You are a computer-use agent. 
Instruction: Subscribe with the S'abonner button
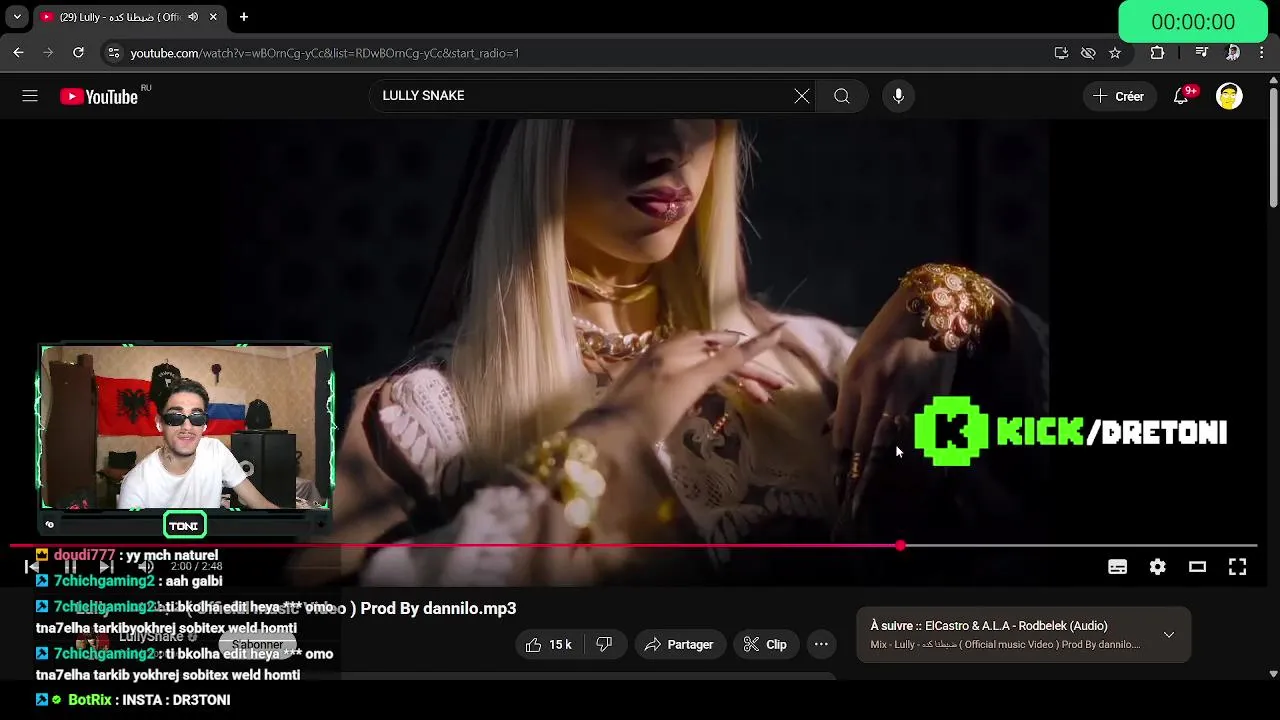257,645
